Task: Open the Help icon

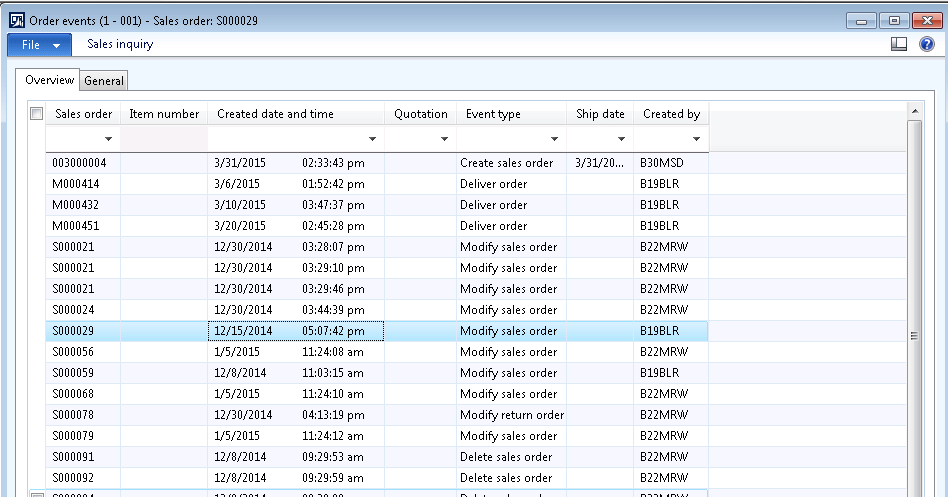Action: (926, 44)
